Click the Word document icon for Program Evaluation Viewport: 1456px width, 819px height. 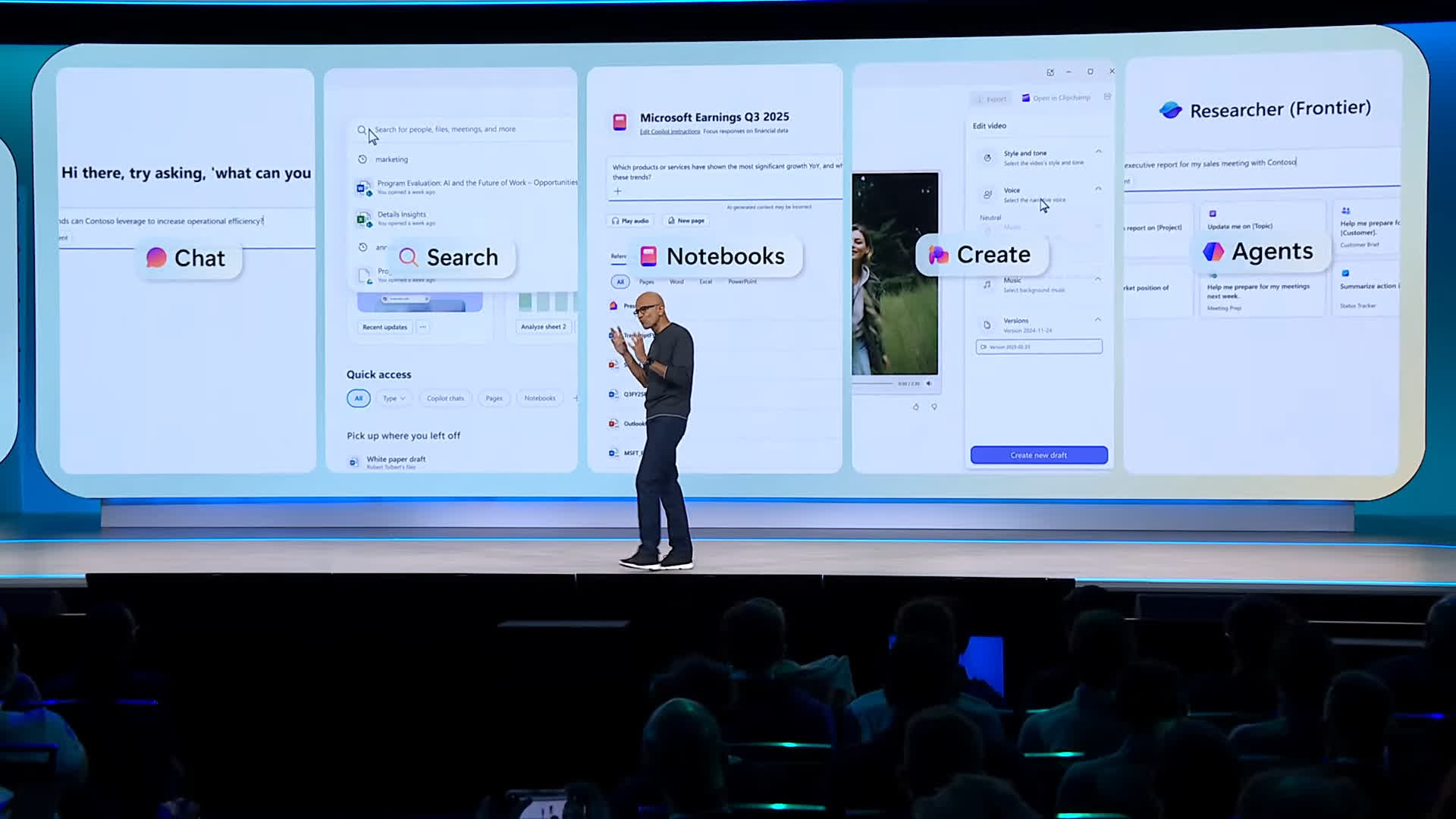tap(363, 187)
